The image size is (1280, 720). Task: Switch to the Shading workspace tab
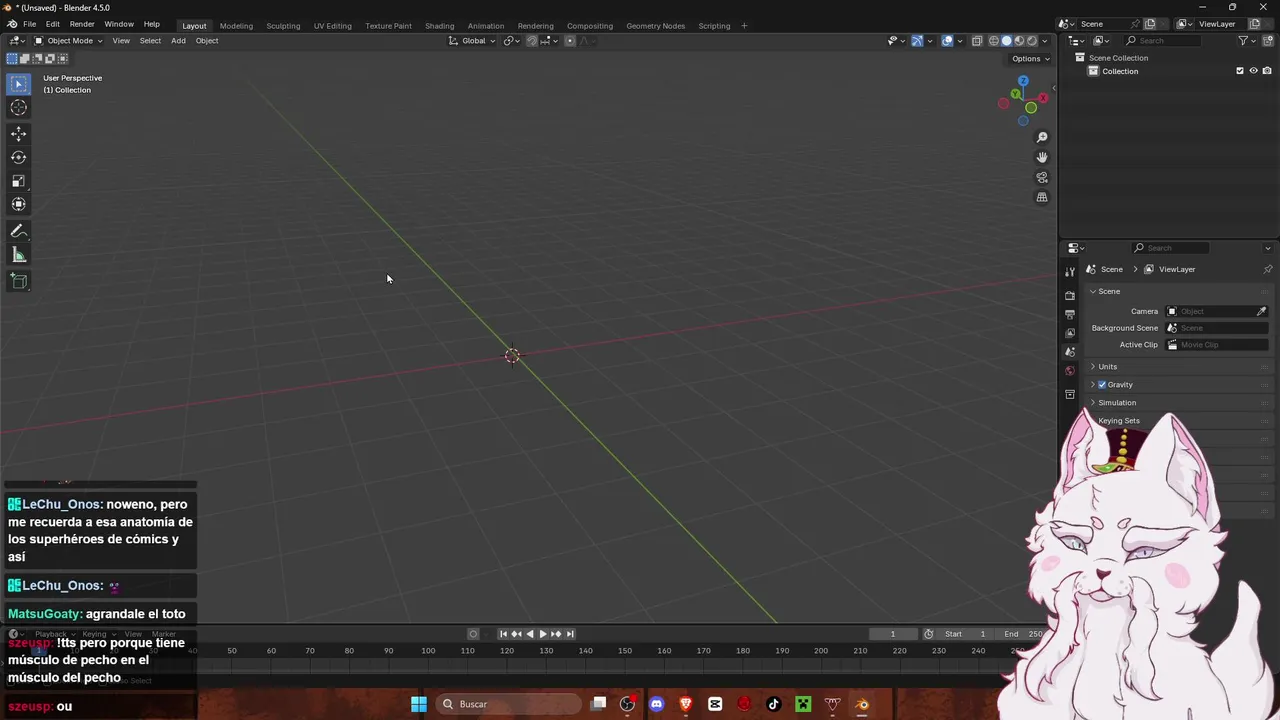pyautogui.click(x=439, y=25)
